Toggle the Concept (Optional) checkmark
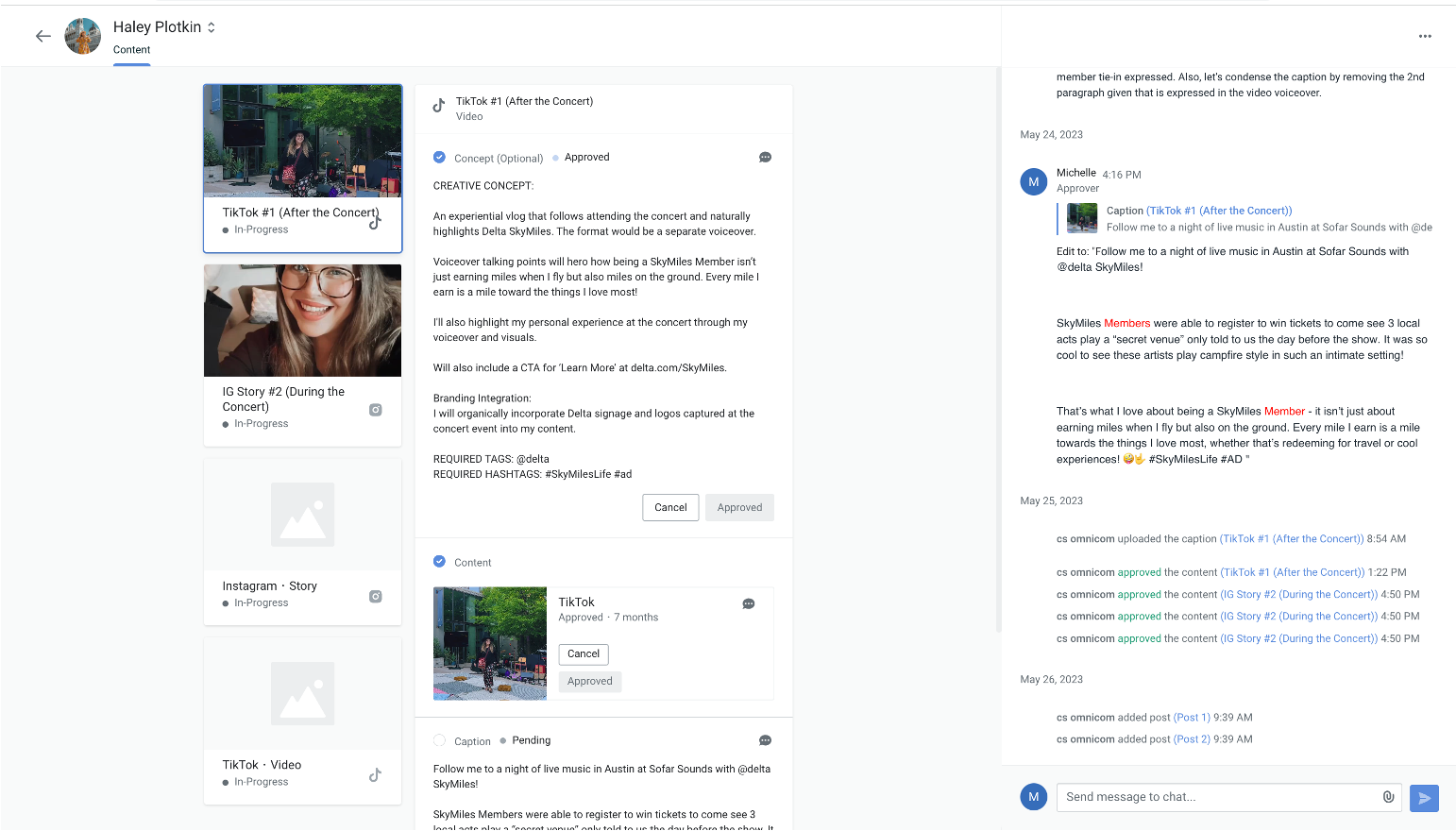Viewport: 1456px width, 831px height. click(439, 158)
